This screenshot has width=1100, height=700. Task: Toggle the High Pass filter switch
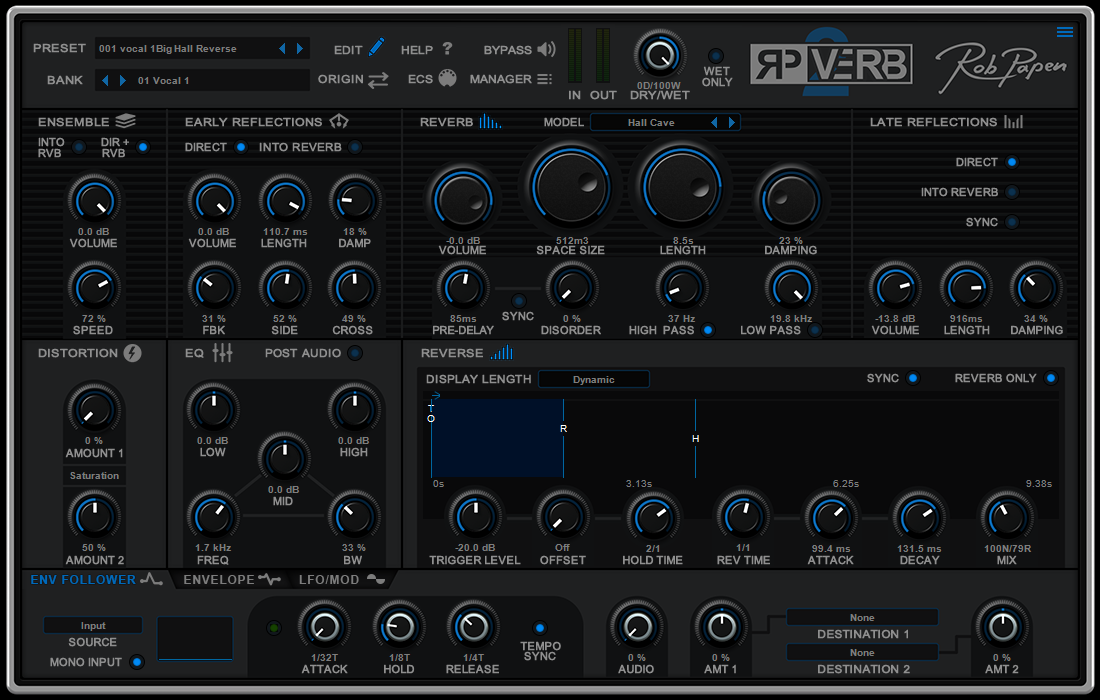pyautogui.click(x=708, y=330)
